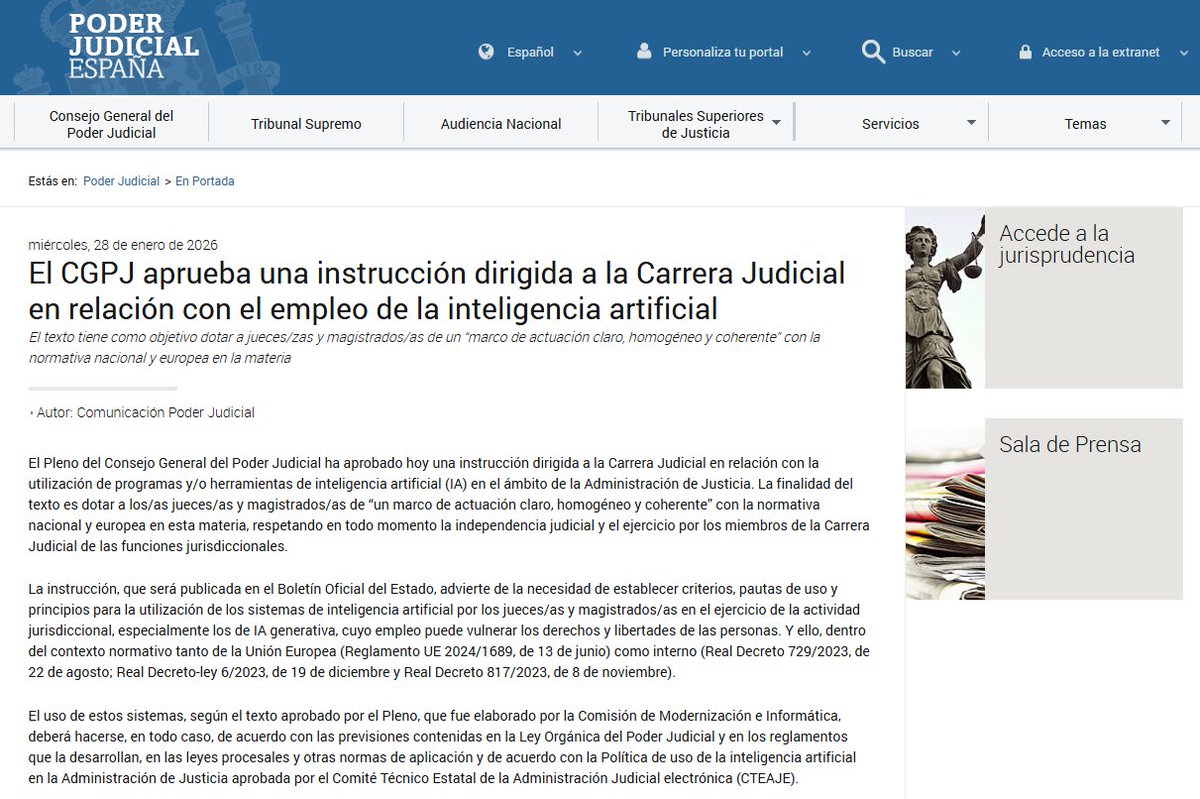Expand the Temas menu chevron

tap(1164, 122)
